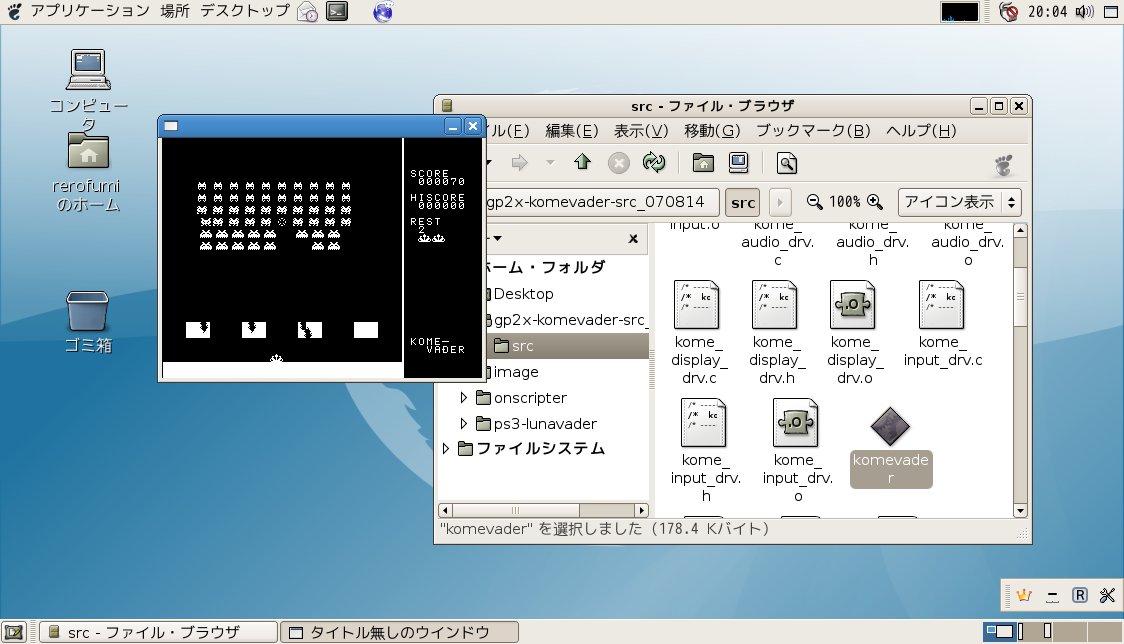Screen dimensions: 1124x644
Task: Click the crown icon in the input tray
Action: [x=1024, y=595]
